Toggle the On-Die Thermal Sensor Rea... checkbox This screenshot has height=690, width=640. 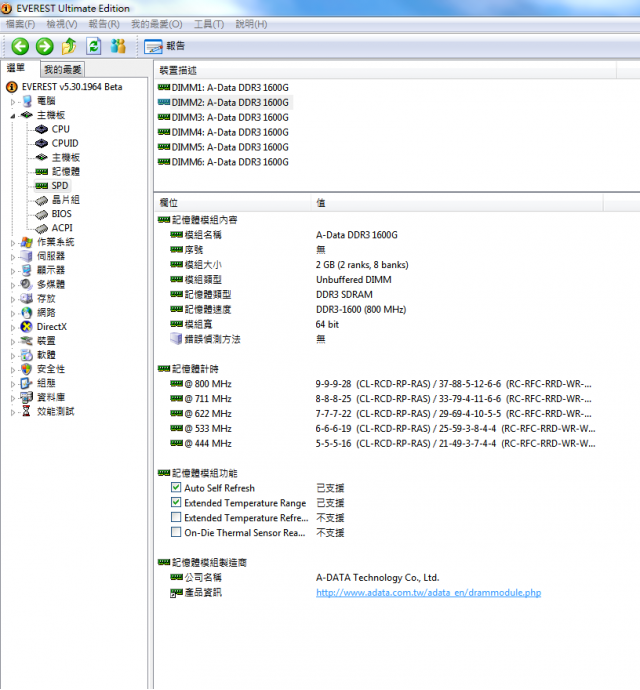(176, 532)
